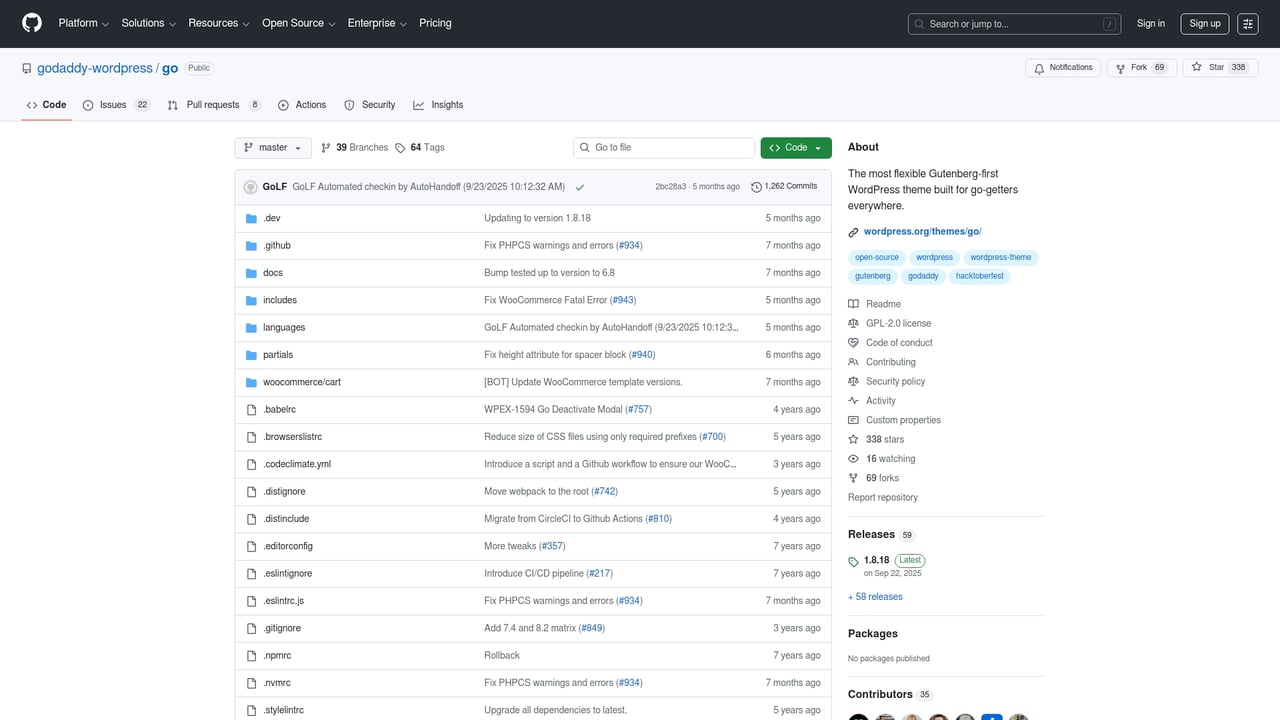Screen dimensions: 1280x720
Task: Open the 64 Tags list via tag icon
Action: point(402,147)
